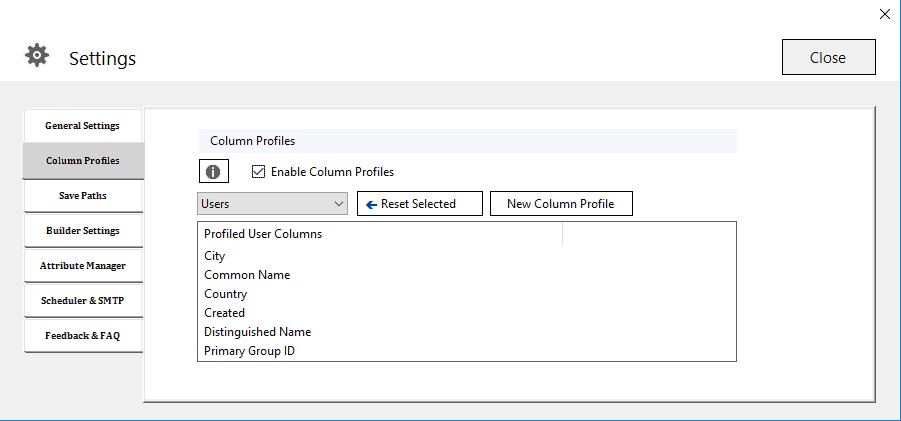Click the New Column Profile button
The height and width of the screenshot is (421, 901).
561,204
